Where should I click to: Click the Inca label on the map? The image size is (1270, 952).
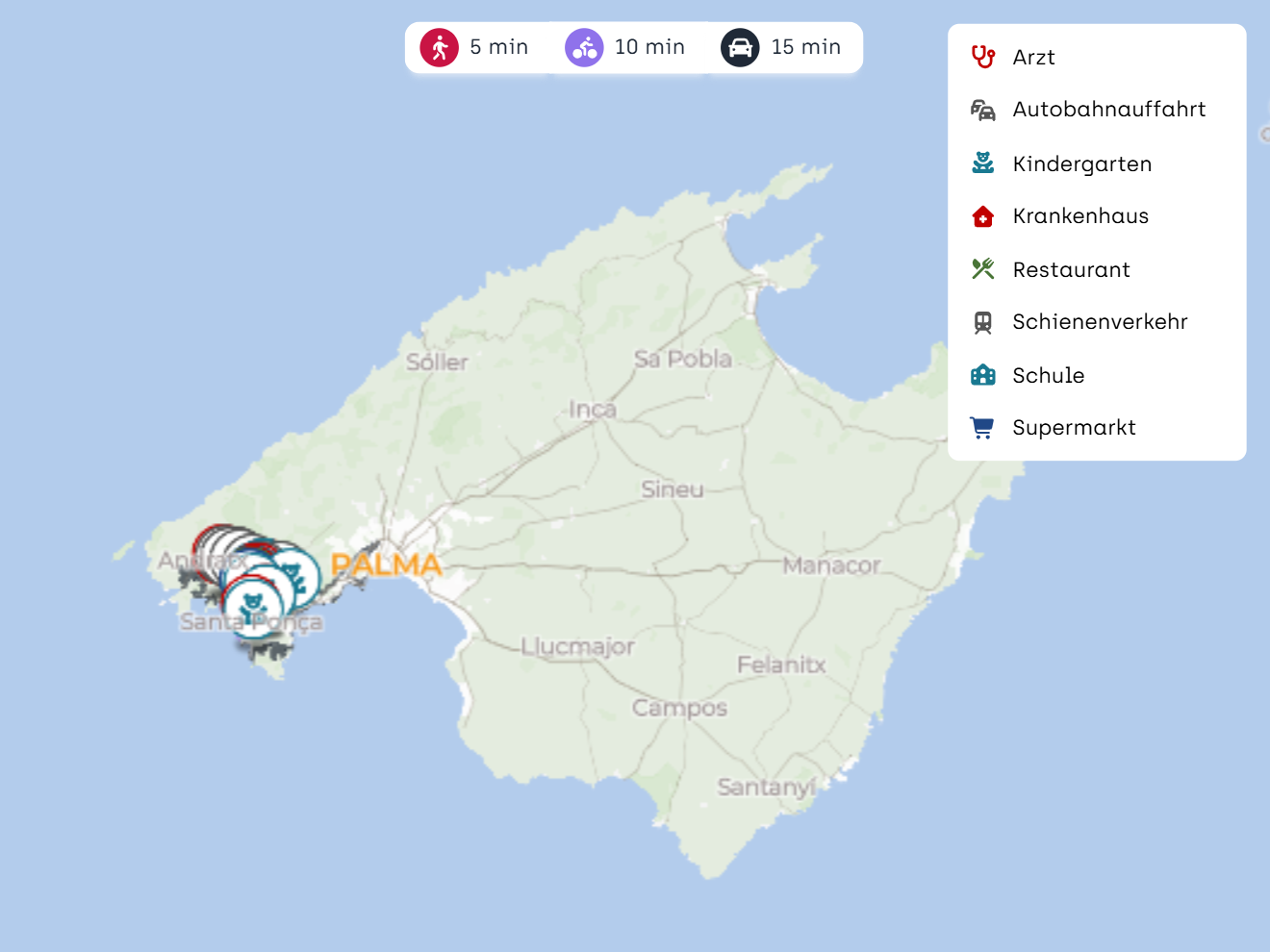tap(593, 410)
